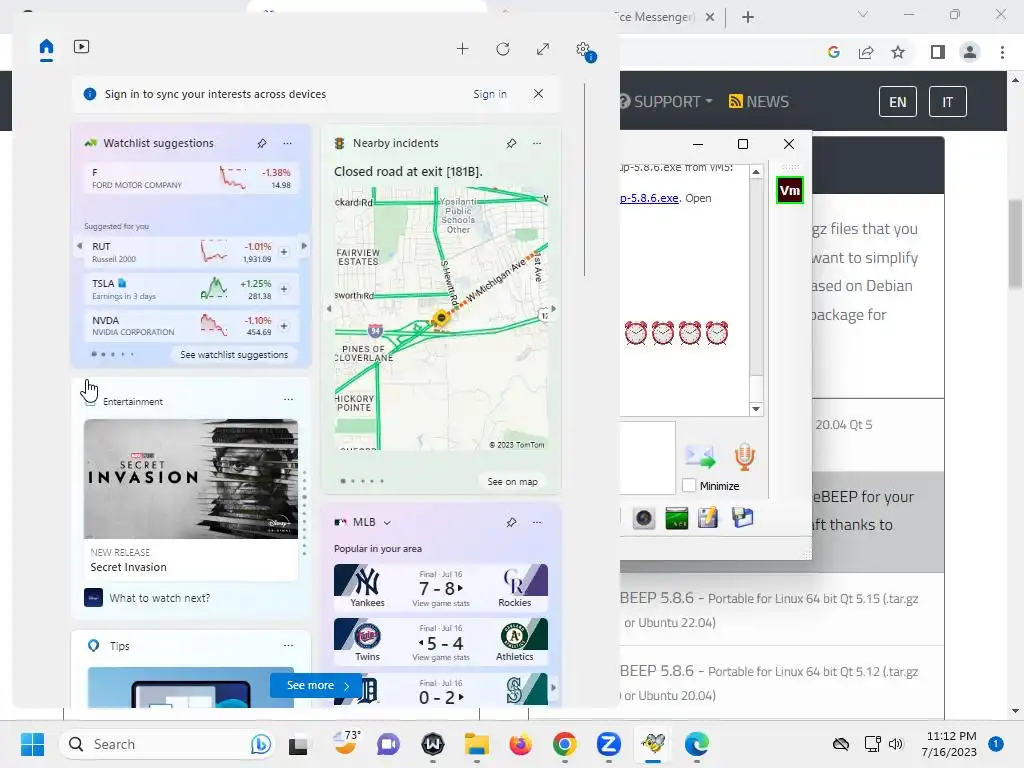Click the See more button
The image size is (1024, 768).
click(x=316, y=685)
